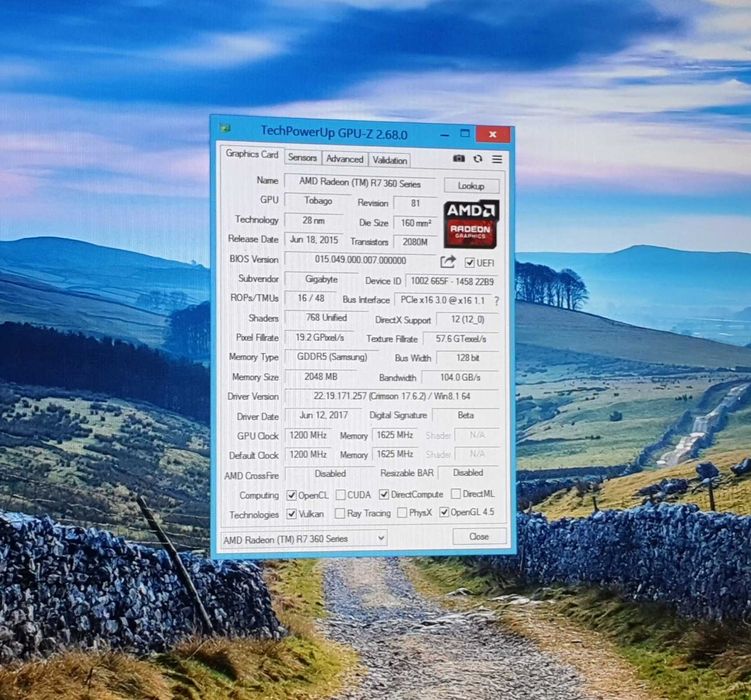Click the Technology value 28 nm

click(314, 220)
